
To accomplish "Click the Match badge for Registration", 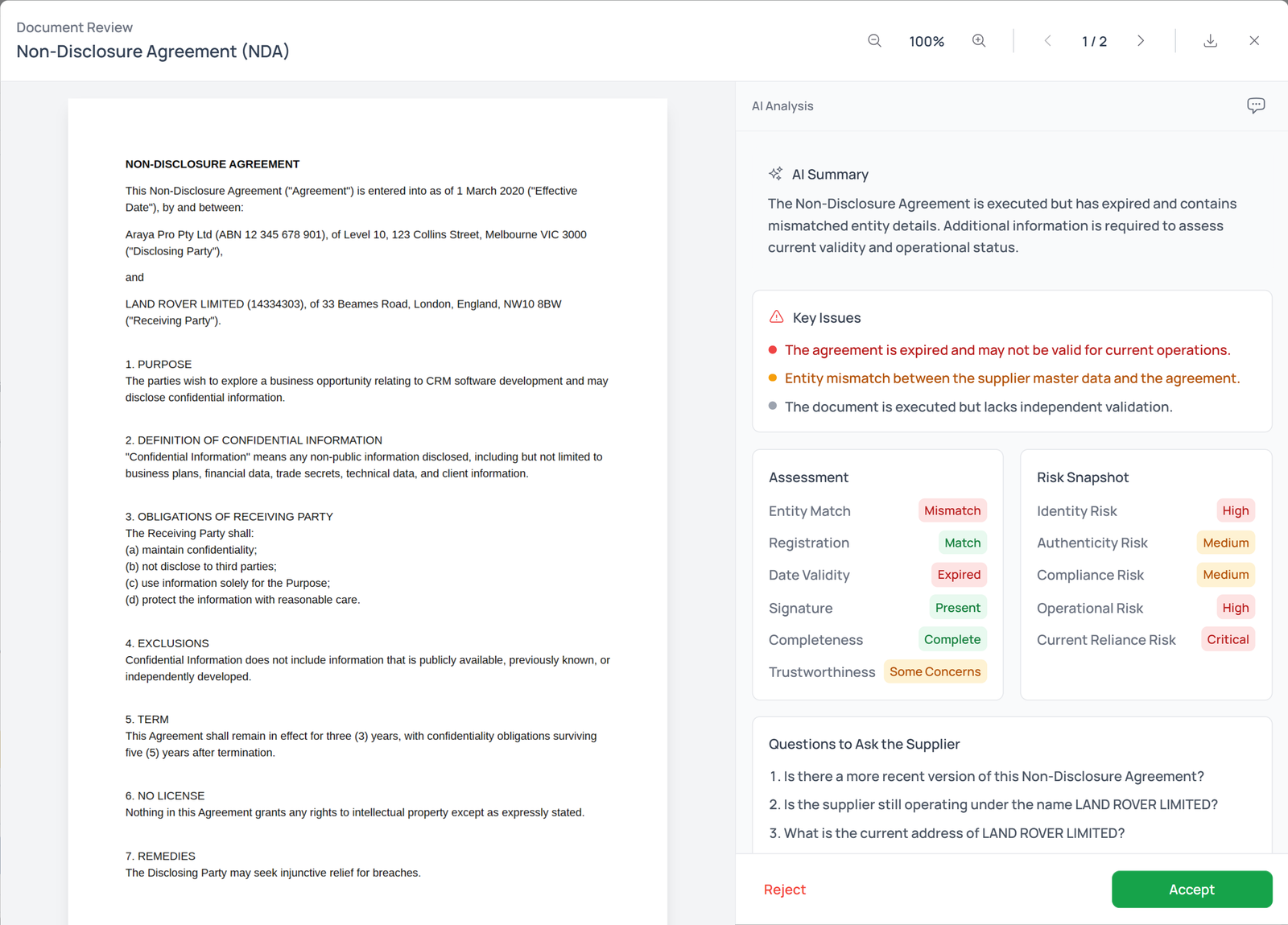I will tap(962, 543).
